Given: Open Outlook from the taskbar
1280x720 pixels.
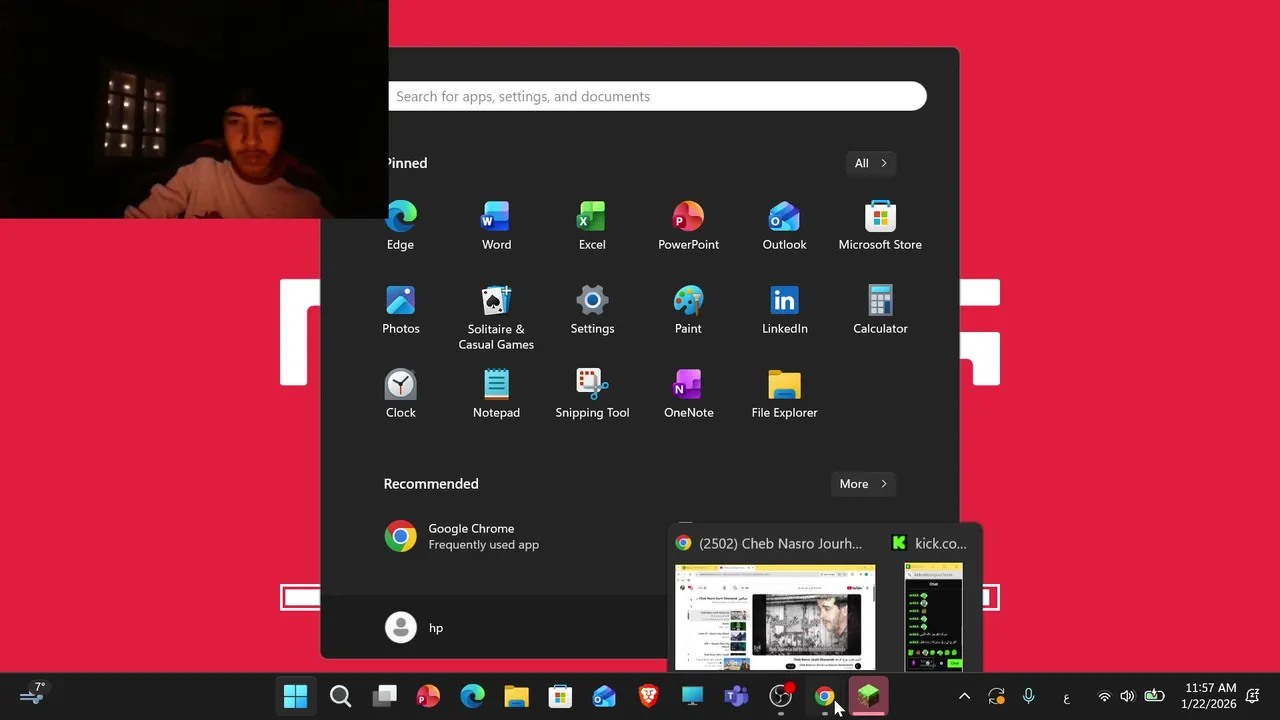Looking at the screenshot, I should point(604,696).
